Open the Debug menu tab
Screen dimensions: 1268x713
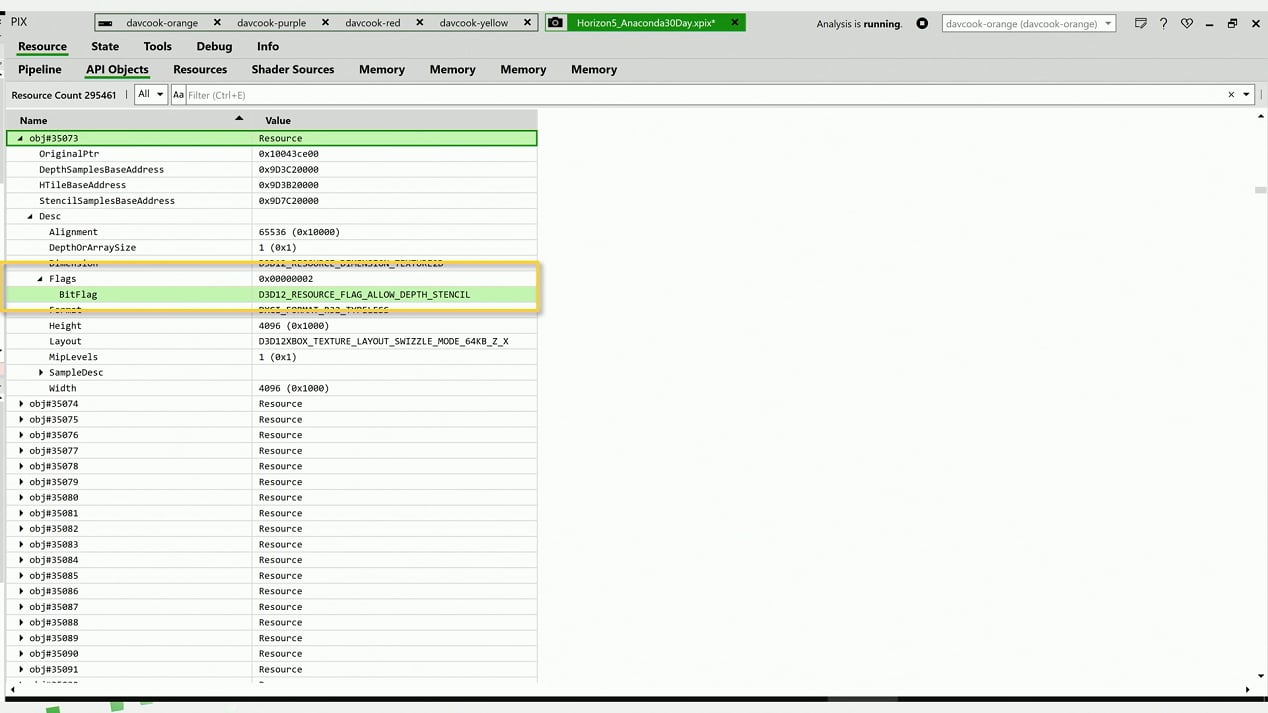[x=214, y=46]
